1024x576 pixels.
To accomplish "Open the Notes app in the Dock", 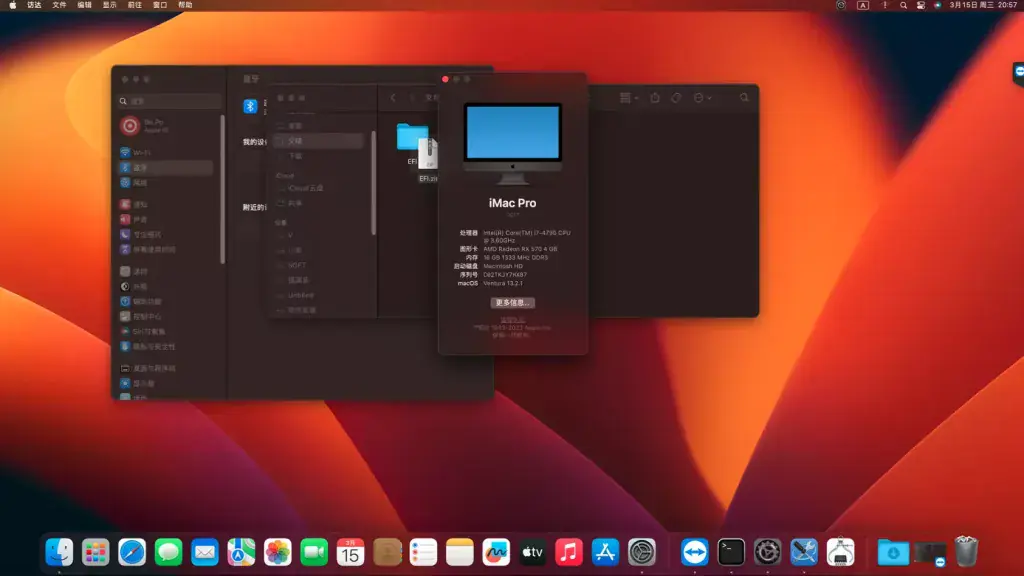I will click(x=460, y=552).
